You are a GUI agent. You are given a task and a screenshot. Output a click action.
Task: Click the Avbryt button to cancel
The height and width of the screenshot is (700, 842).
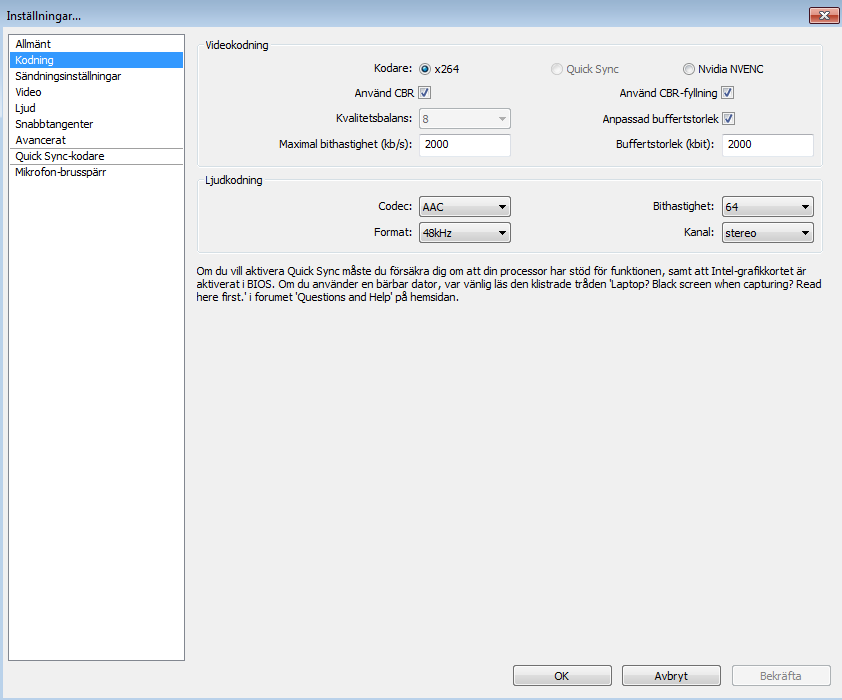click(x=670, y=676)
